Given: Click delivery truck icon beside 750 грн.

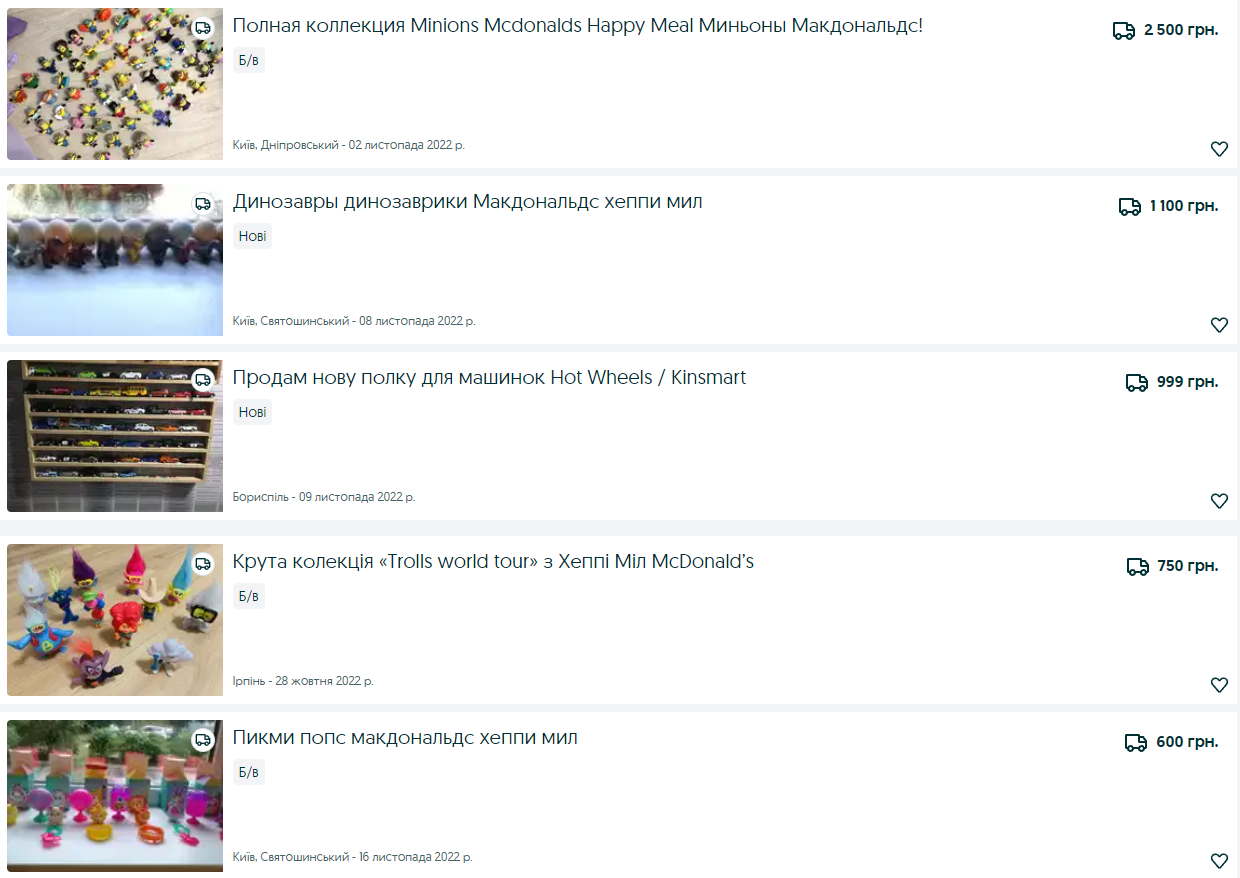Looking at the screenshot, I should click(x=1138, y=567).
